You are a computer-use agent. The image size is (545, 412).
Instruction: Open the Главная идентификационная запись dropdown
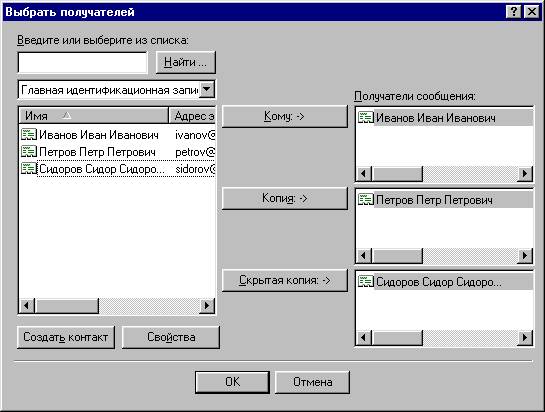[x=207, y=89]
